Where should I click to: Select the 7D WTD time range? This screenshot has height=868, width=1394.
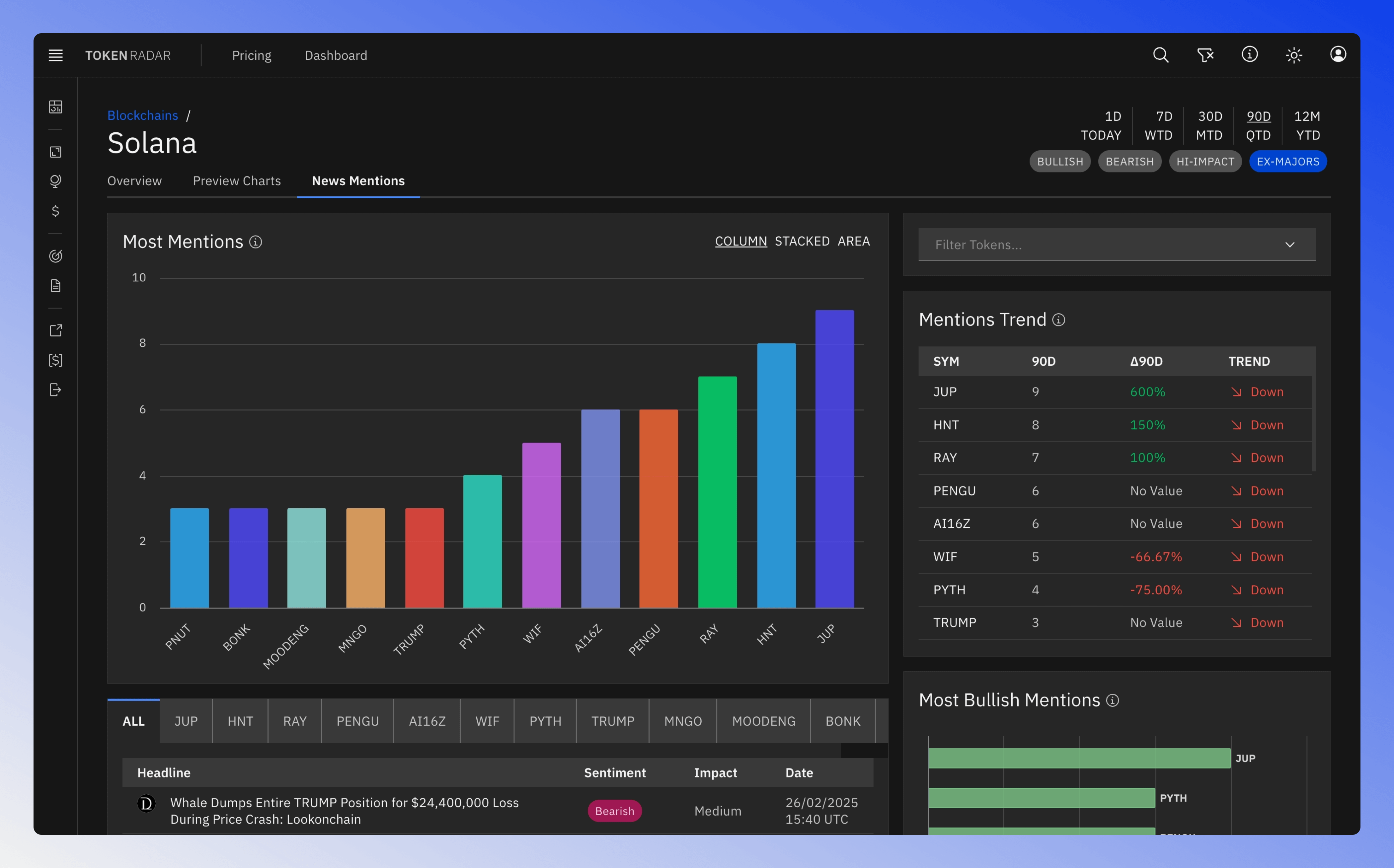coord(1159,125)
